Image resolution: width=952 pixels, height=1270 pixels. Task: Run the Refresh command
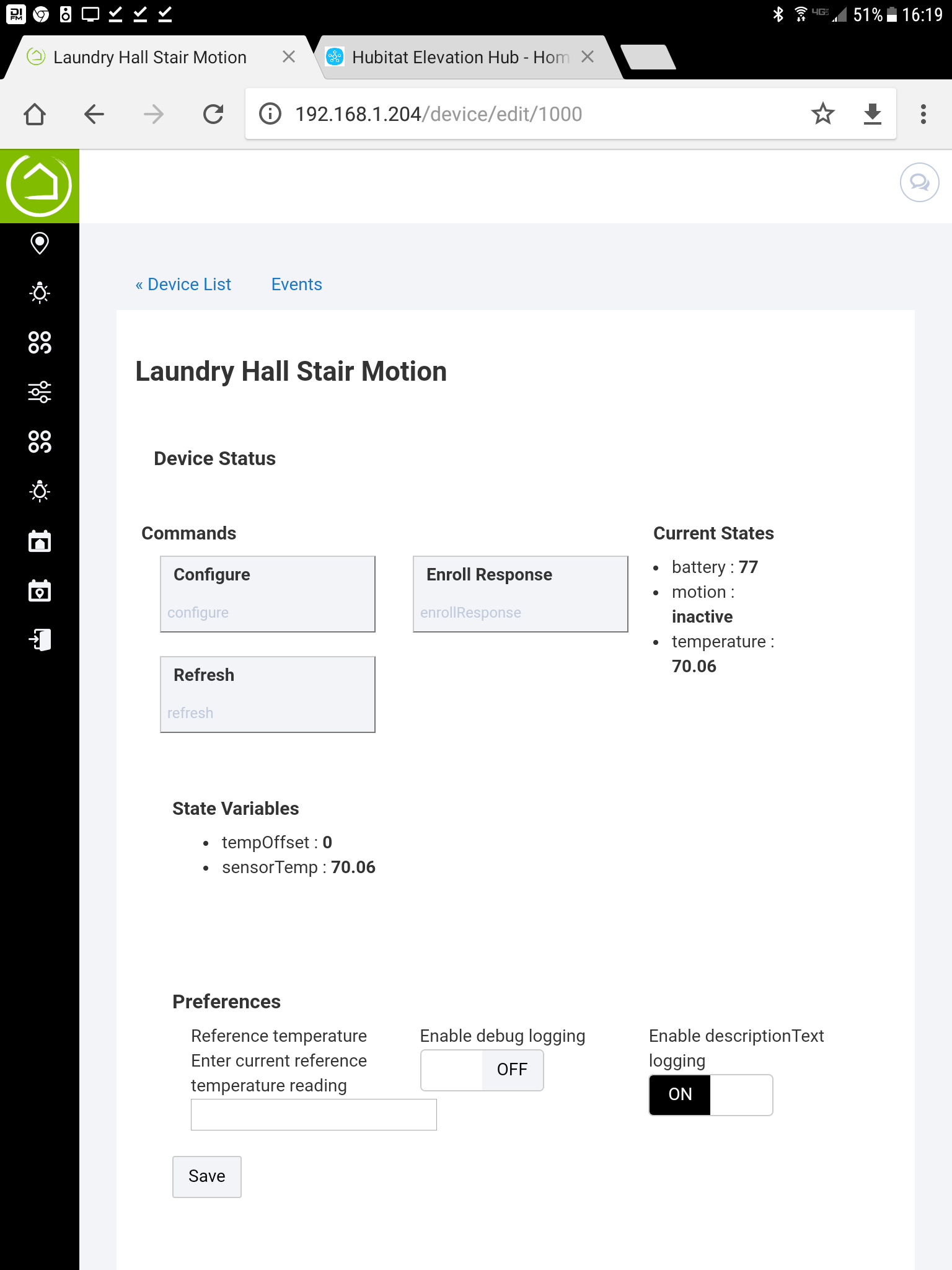pyautogui.click(x=268, y=695)
